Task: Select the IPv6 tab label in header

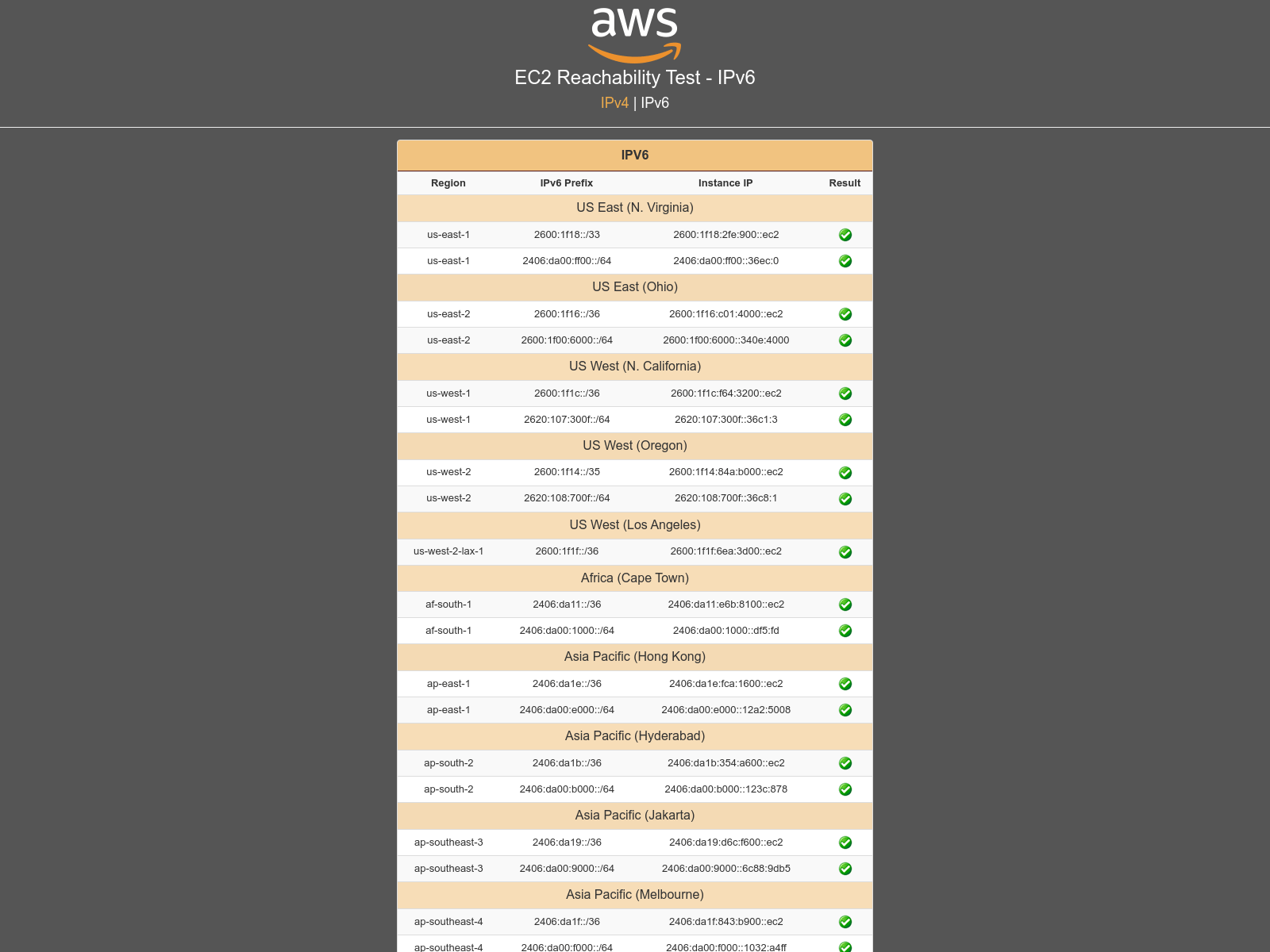Action: 655,102
